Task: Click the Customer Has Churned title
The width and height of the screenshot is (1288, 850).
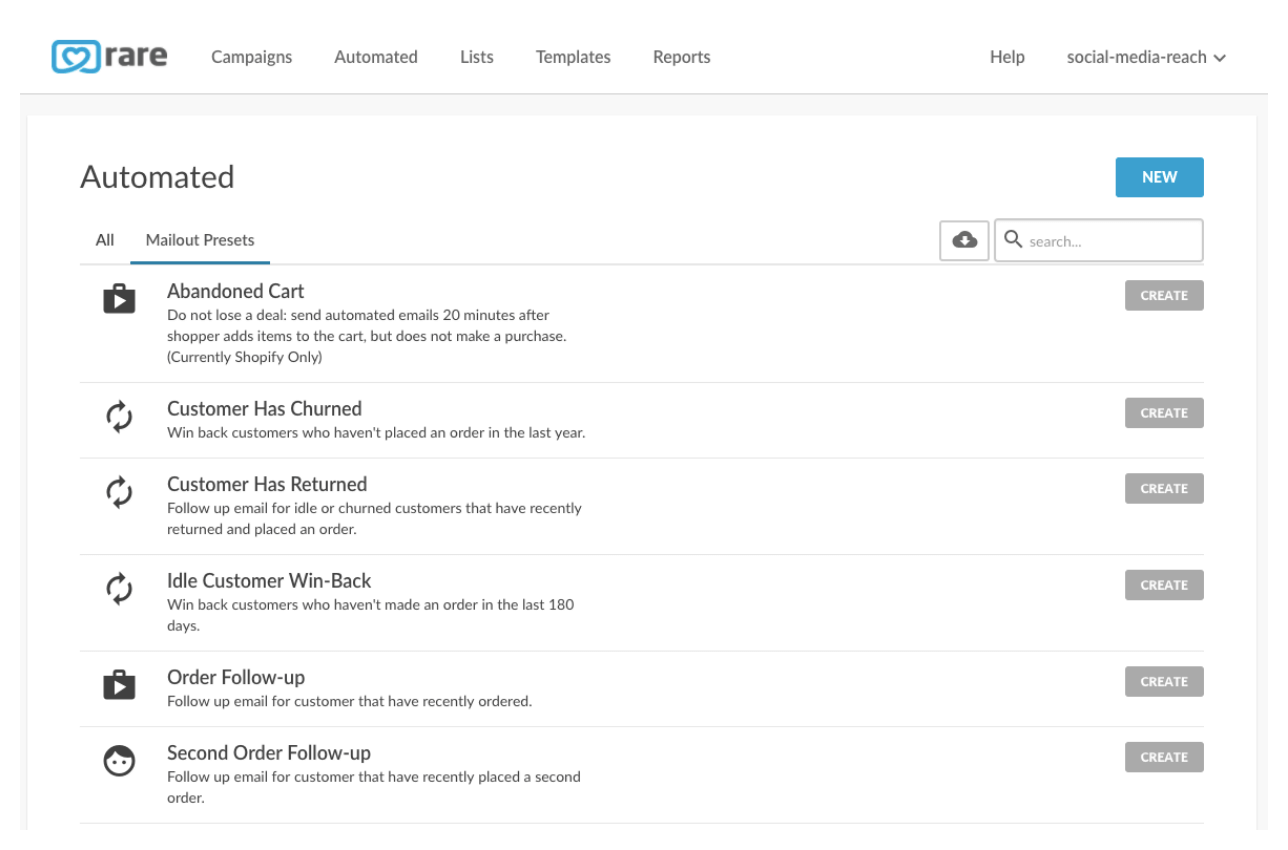Action: point(265,409)
